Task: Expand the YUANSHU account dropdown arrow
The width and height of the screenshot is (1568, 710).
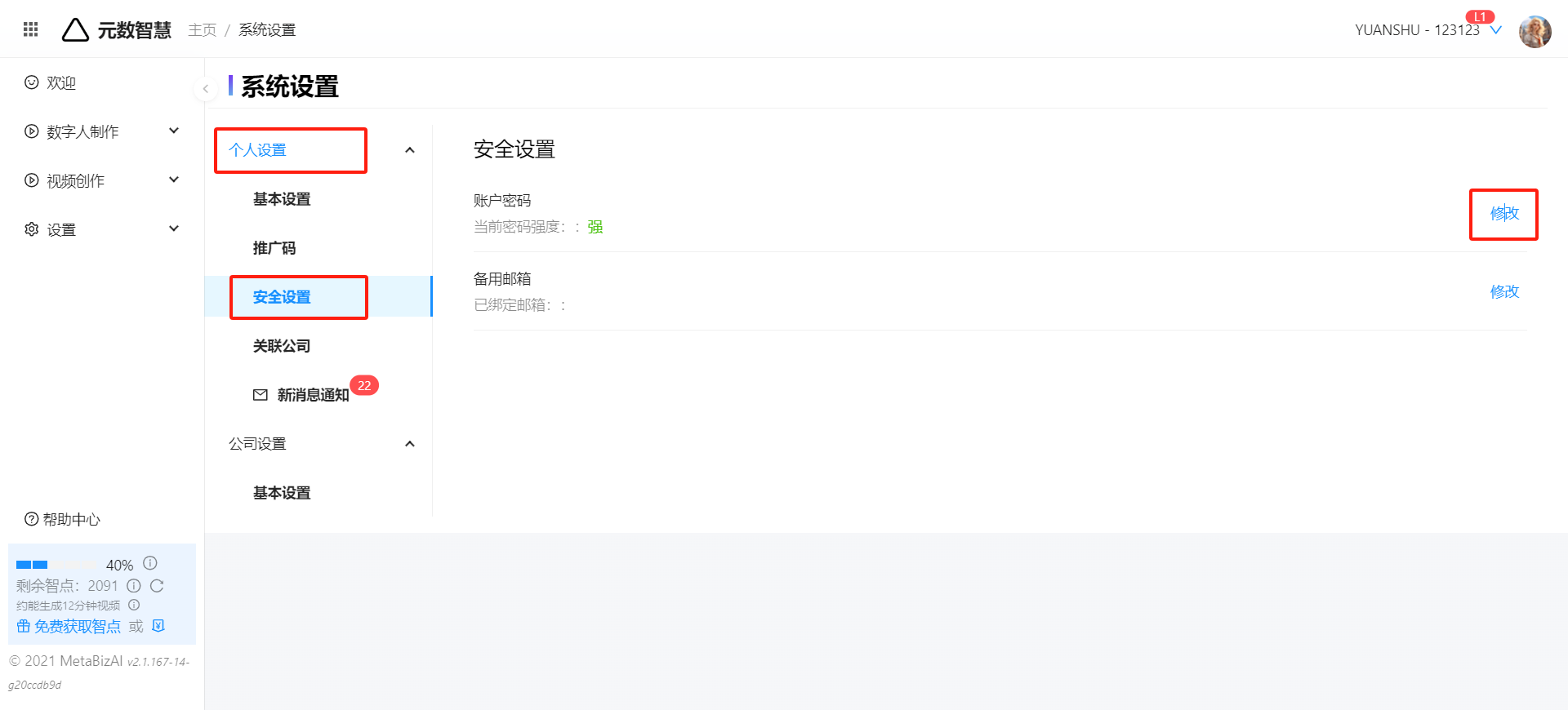Action: pyautogui.click(x=1496, y=30)
